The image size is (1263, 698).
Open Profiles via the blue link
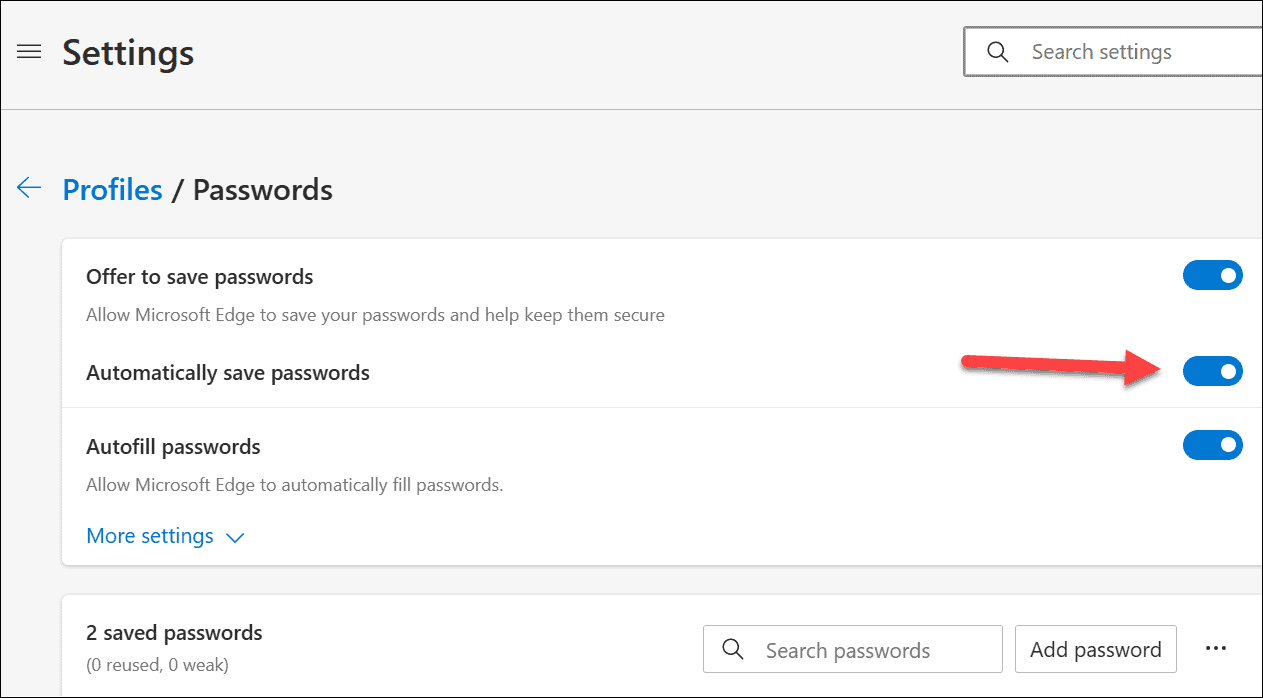(x=112, y=189)
